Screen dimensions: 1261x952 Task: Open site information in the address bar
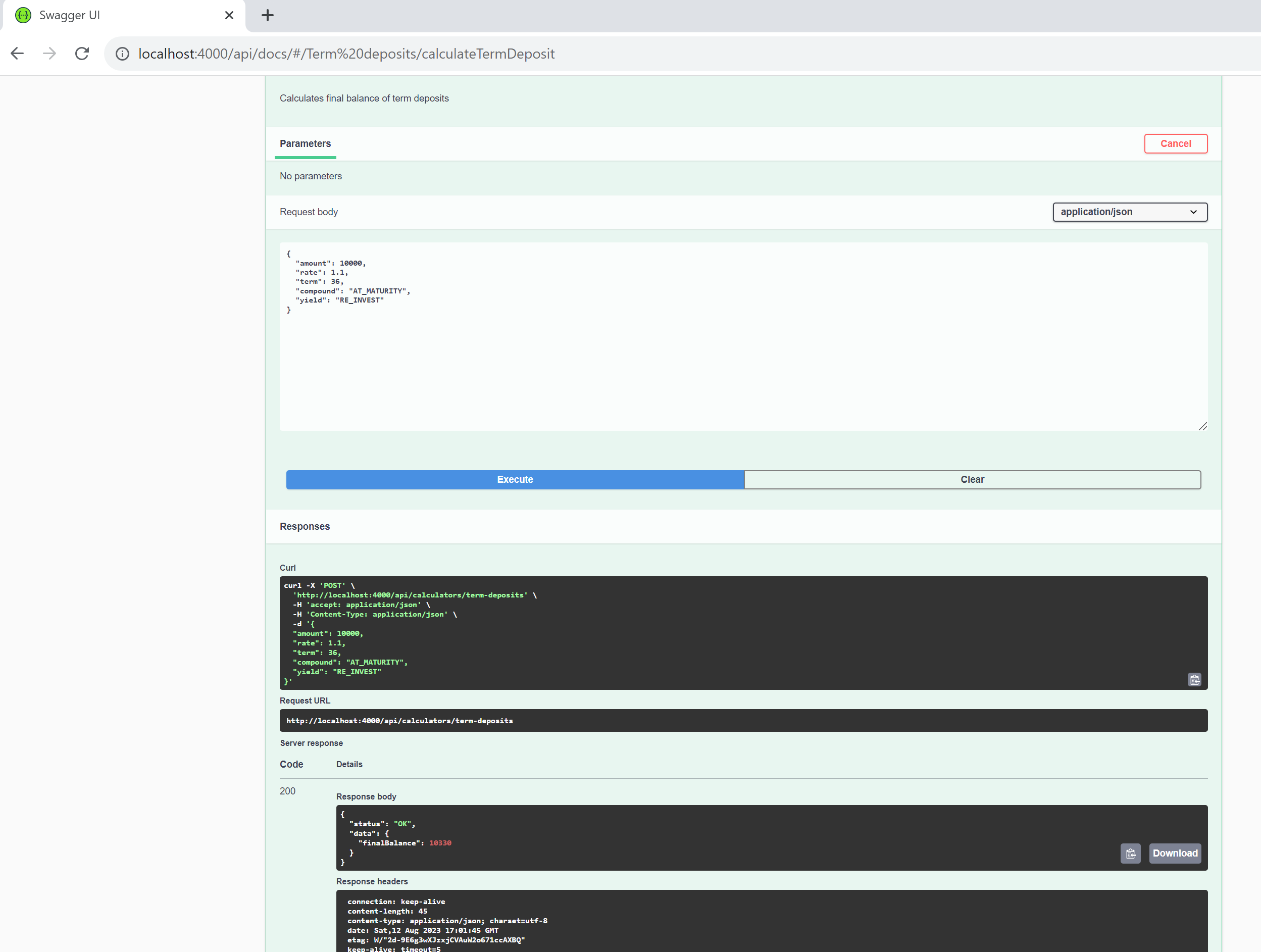coord(123,53)
